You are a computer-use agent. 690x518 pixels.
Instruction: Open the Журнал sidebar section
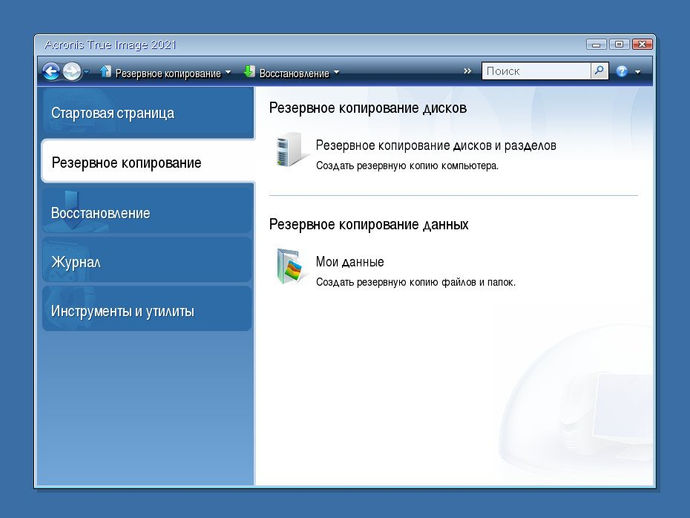[x=147, y=261]
